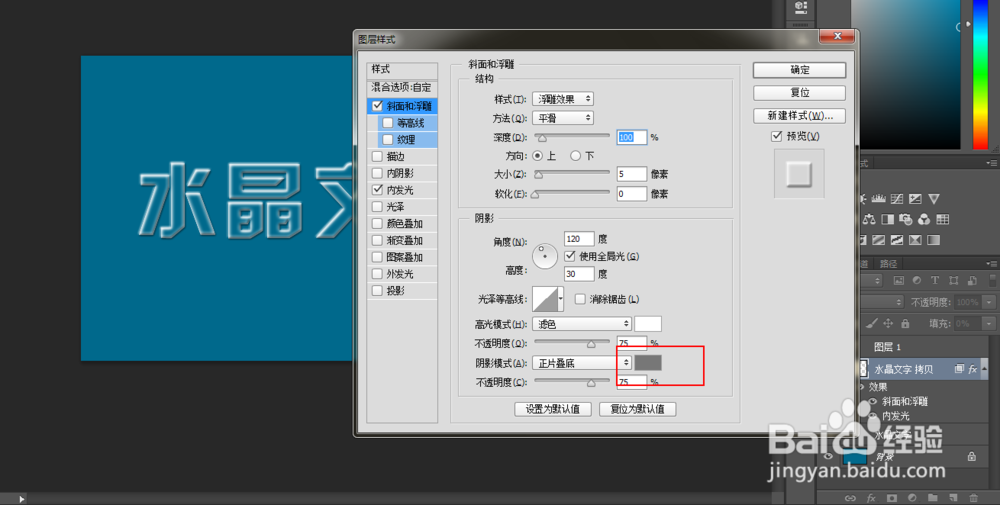
Task: Filter layers by shape layers
Action: (953, 281)
